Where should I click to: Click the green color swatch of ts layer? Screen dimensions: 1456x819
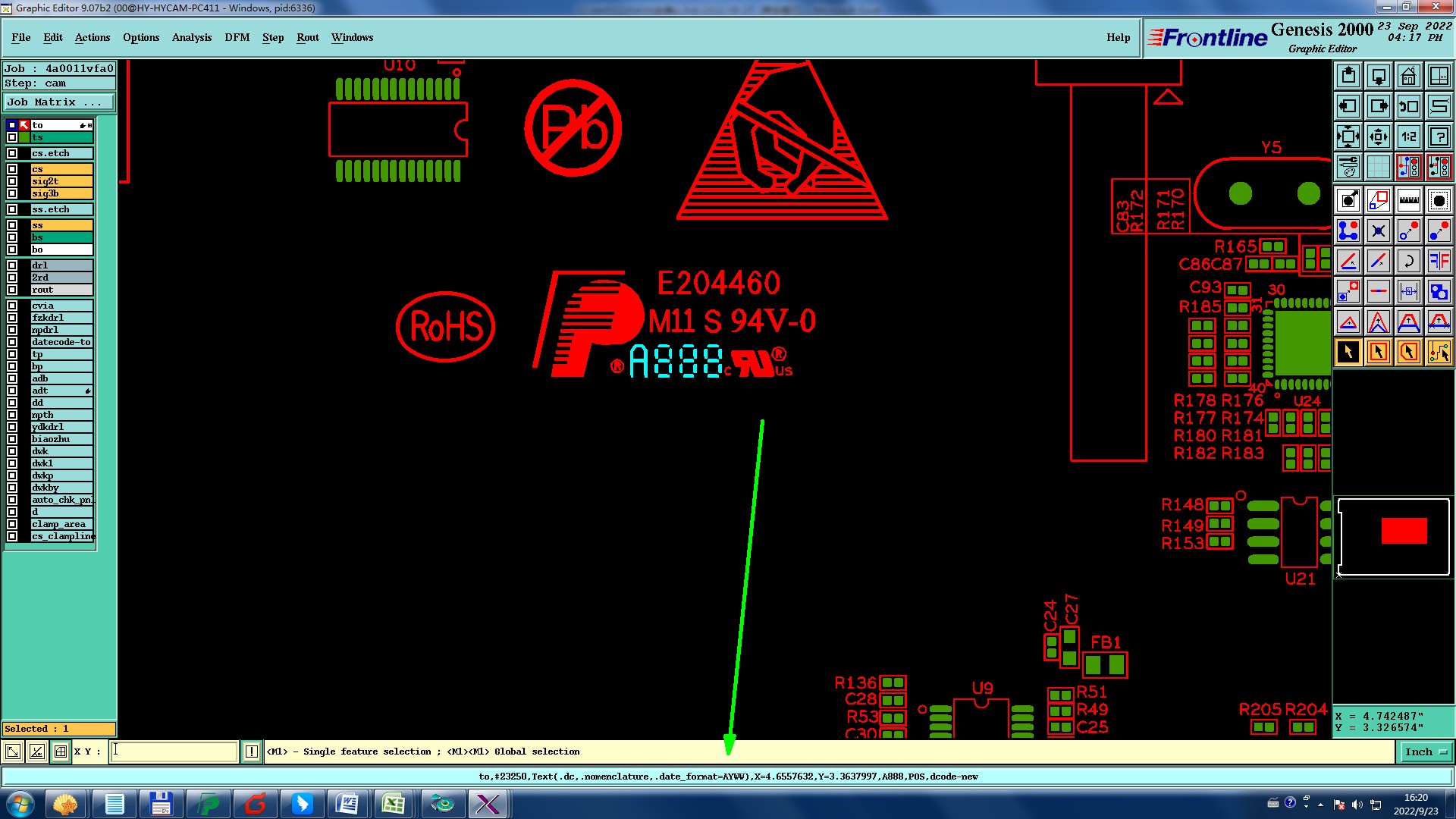24,137
